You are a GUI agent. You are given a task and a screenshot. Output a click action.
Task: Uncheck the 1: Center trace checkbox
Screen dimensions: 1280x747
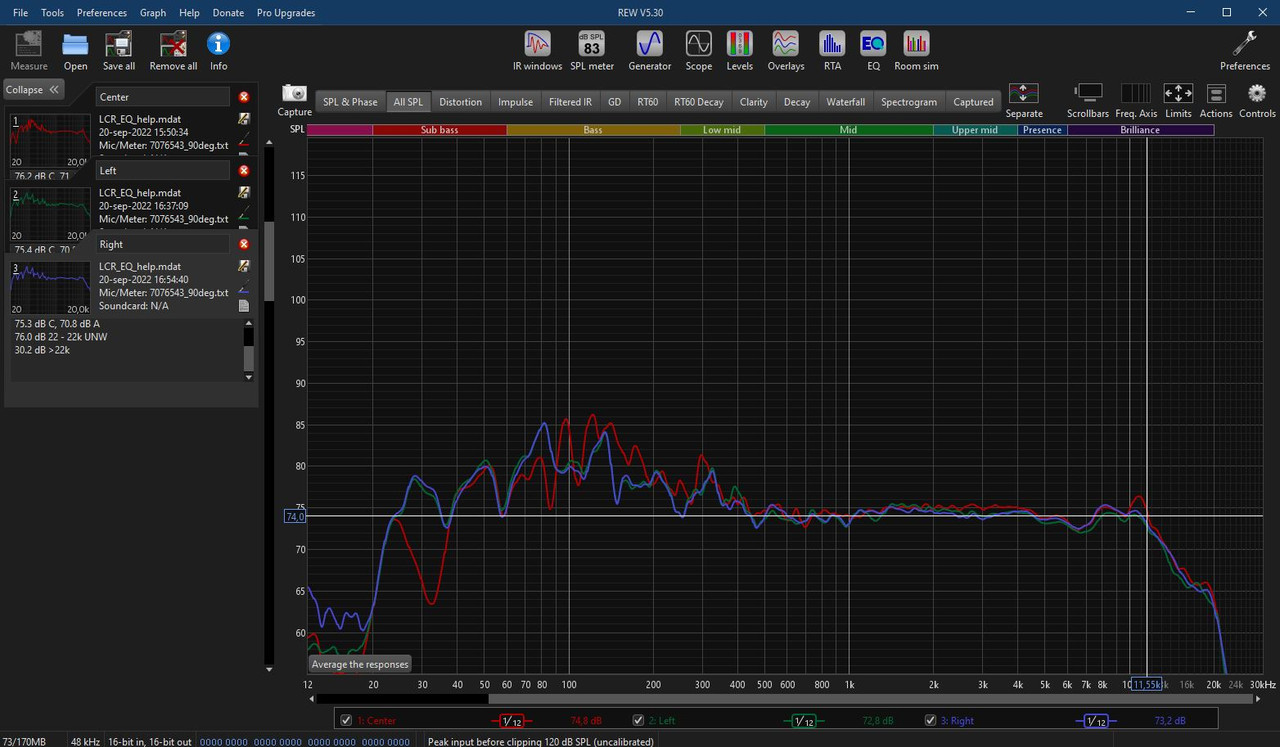pos(346,720)
